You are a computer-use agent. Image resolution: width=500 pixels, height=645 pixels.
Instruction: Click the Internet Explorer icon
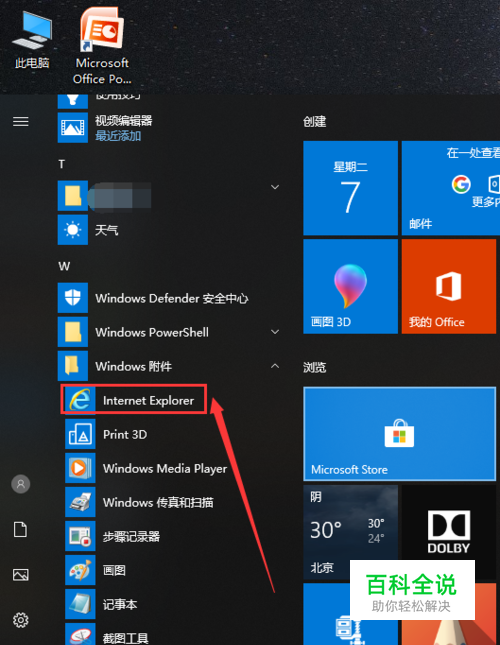(80, 399)
